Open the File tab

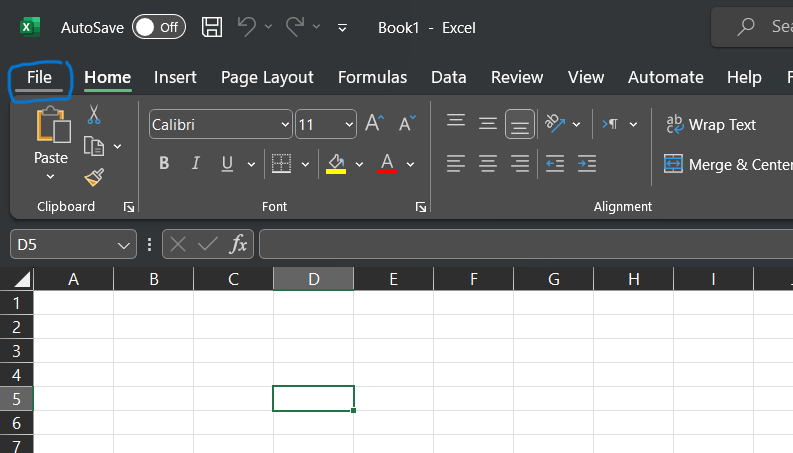click(39, 77)
